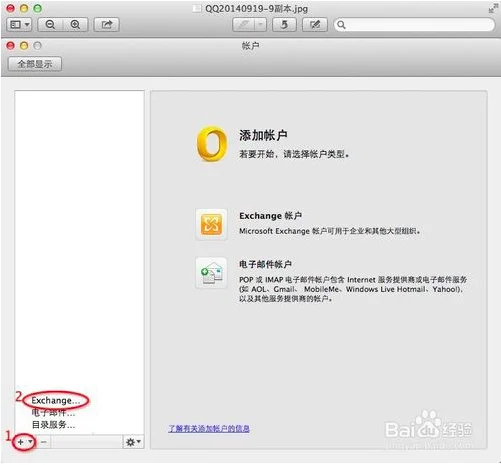
Task: Zoom in on the image in Preview
Action: click(x=75, y=25)
